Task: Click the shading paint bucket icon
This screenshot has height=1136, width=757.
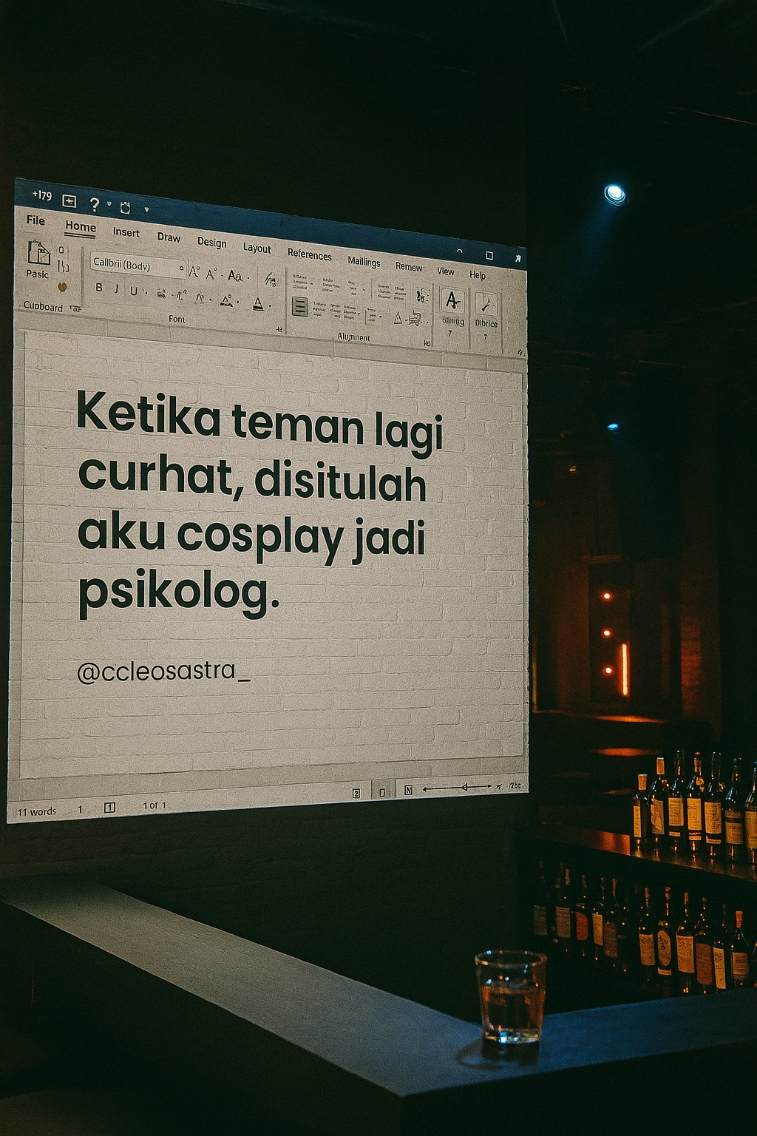Action: (398, 318)
